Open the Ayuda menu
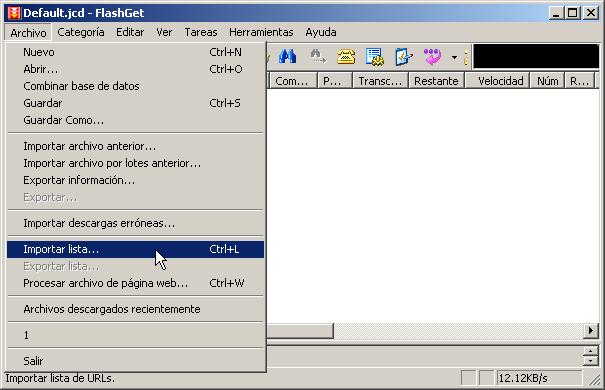The width and height of the screenshot is (605, 390). pyautogui.click(x=321, y=32)
